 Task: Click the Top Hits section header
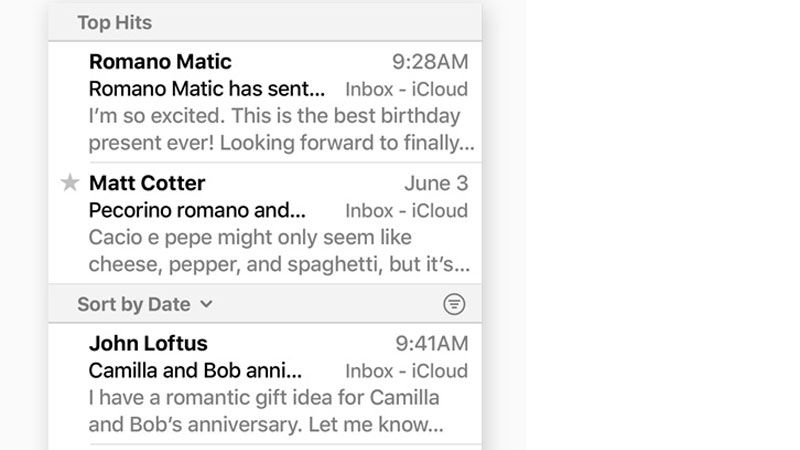[265, 22]
